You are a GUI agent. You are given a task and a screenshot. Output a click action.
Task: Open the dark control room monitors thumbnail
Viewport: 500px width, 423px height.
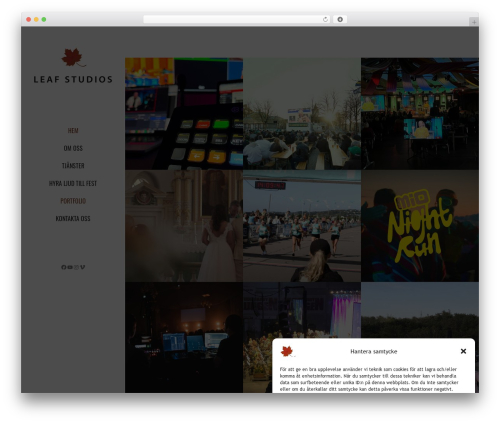[x=184, y=337]
